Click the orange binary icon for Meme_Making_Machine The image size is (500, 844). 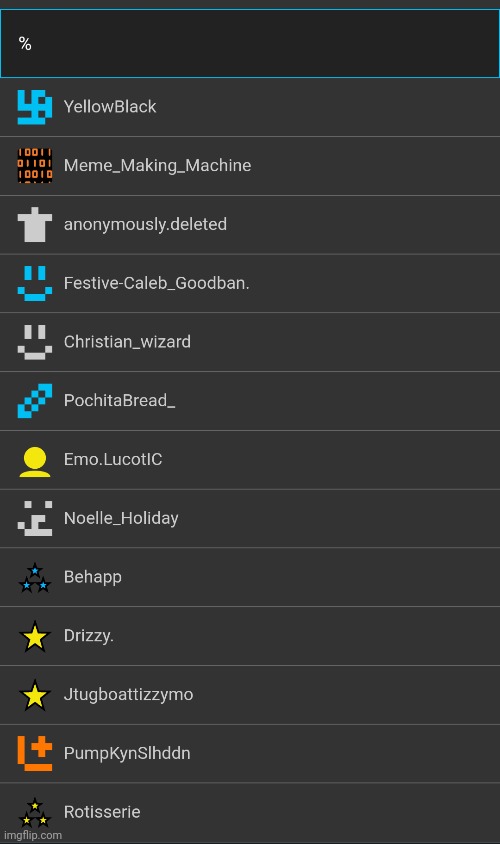pos(34,165)
